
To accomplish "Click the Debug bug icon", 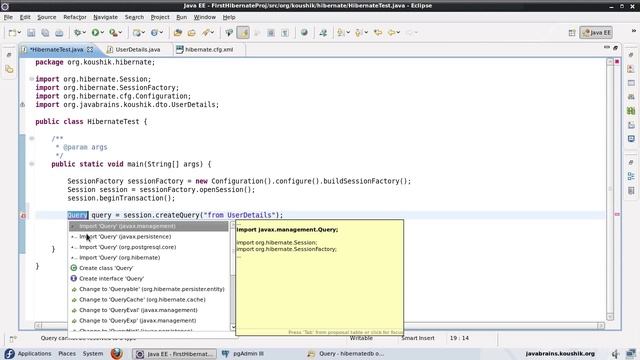I will click(x=77, y=33).
